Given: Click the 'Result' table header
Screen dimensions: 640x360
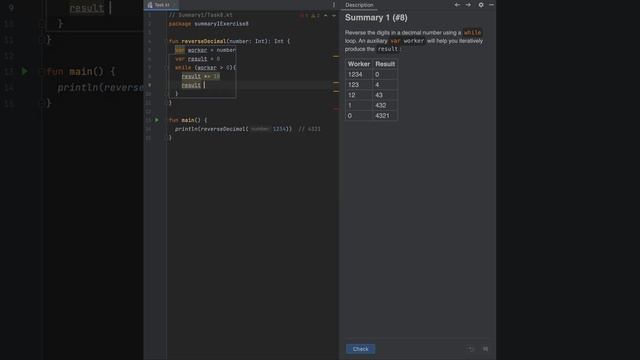Looking at the screenshot, I should (385, 64).
